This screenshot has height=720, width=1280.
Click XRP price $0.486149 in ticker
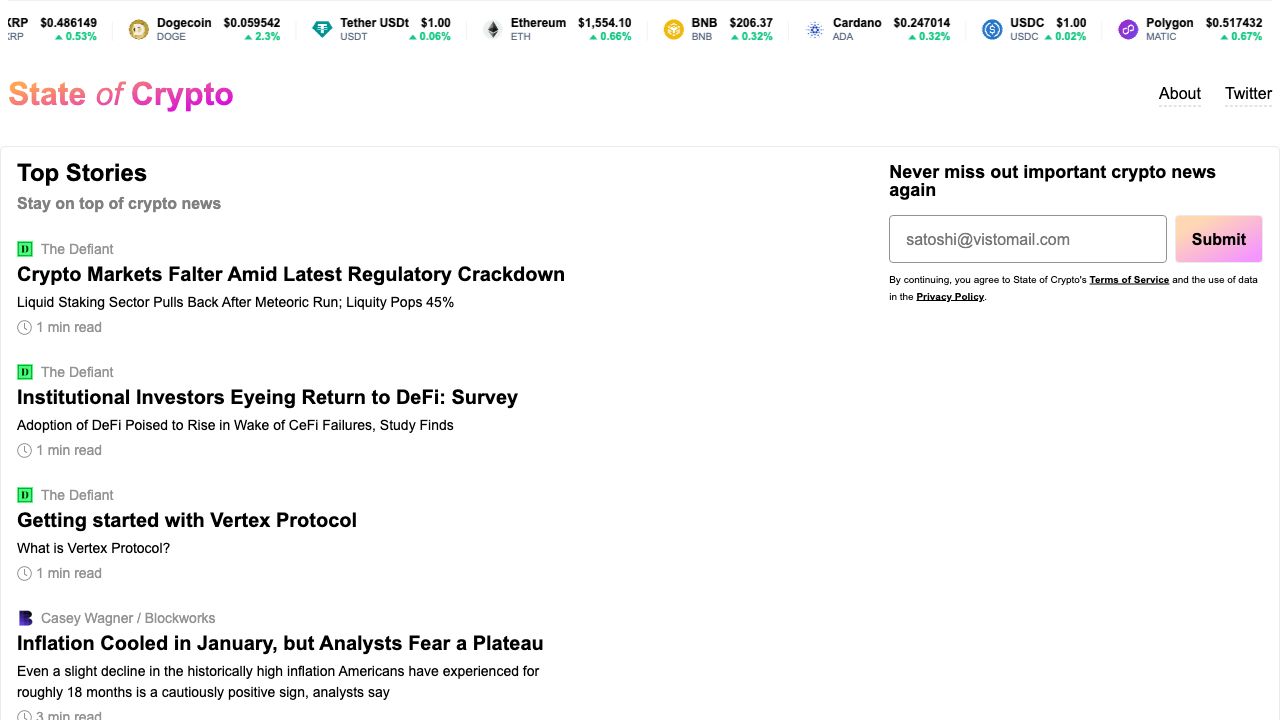click(69, 23)
